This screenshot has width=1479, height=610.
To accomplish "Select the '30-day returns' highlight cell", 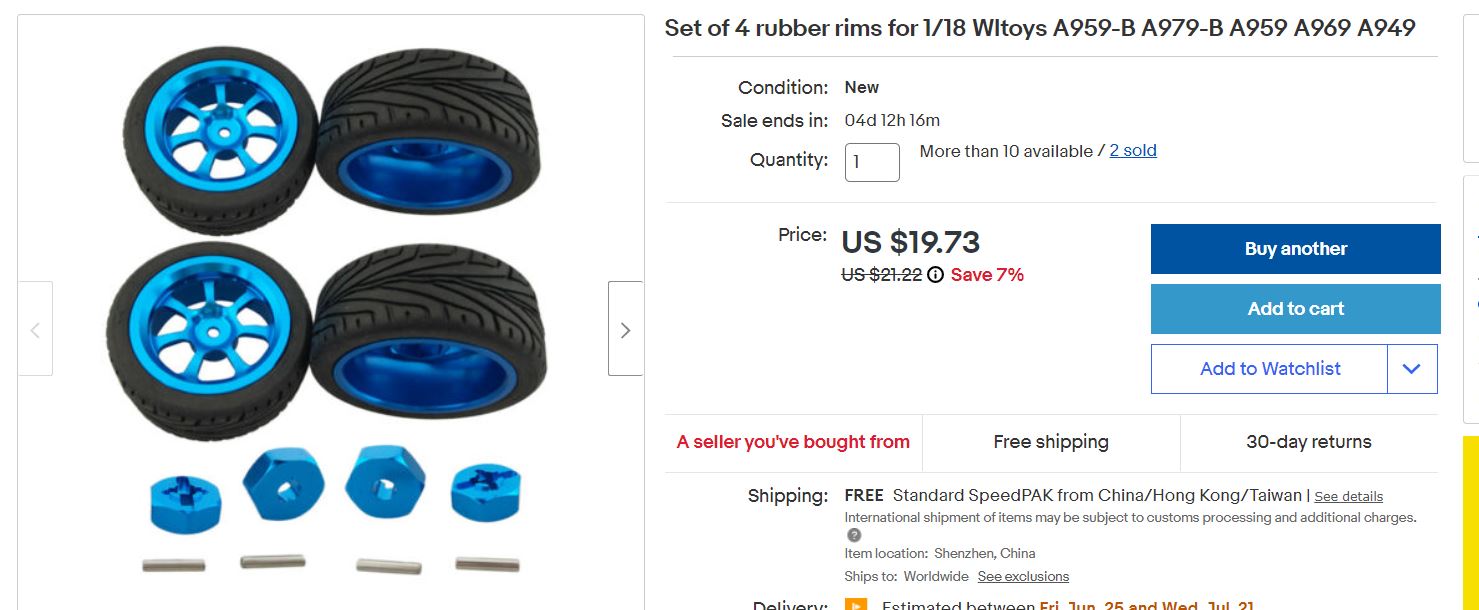I will (1309, 442).
